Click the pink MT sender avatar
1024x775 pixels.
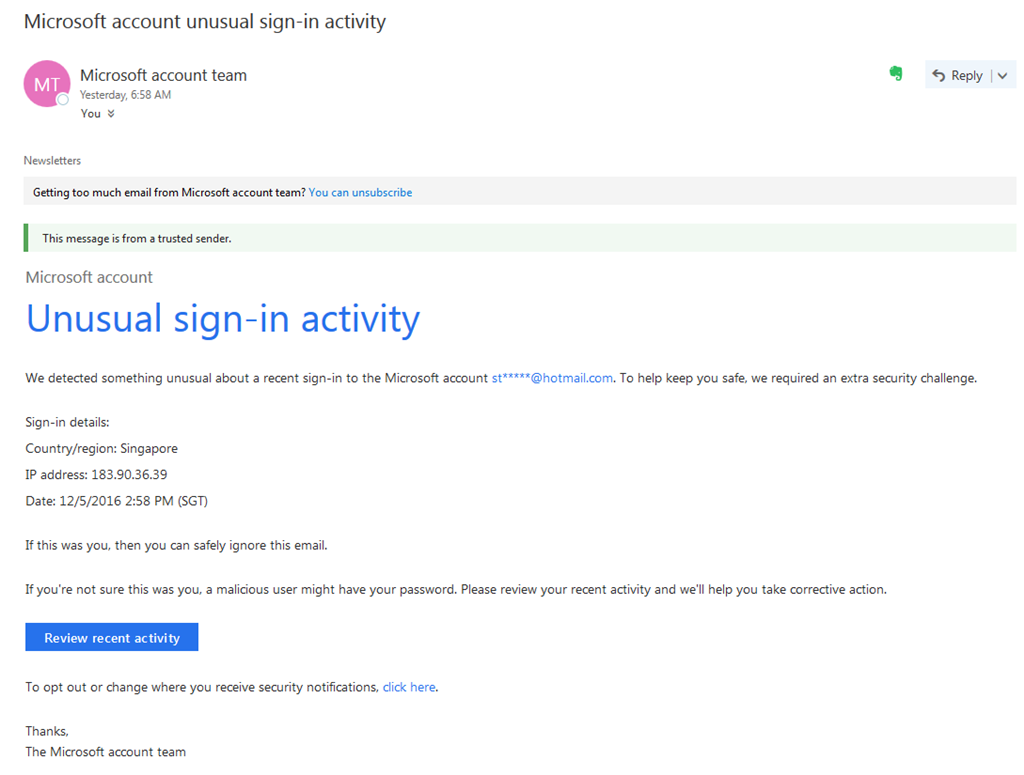(x=46, y=83)
